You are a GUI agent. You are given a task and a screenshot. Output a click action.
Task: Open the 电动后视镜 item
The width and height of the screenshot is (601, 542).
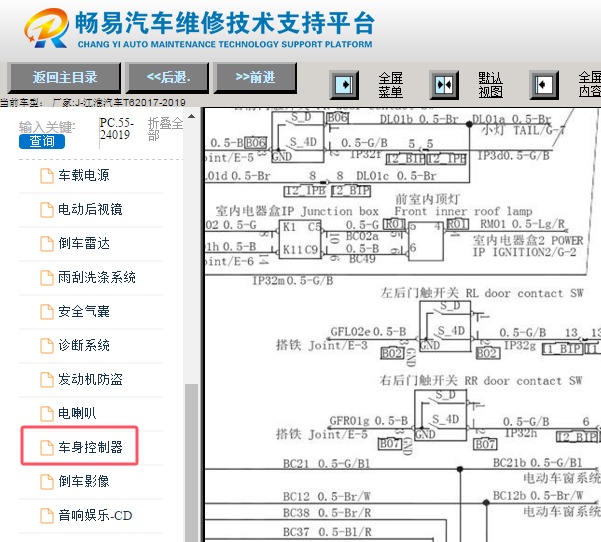pyautogui.click(x=90, y=209)
